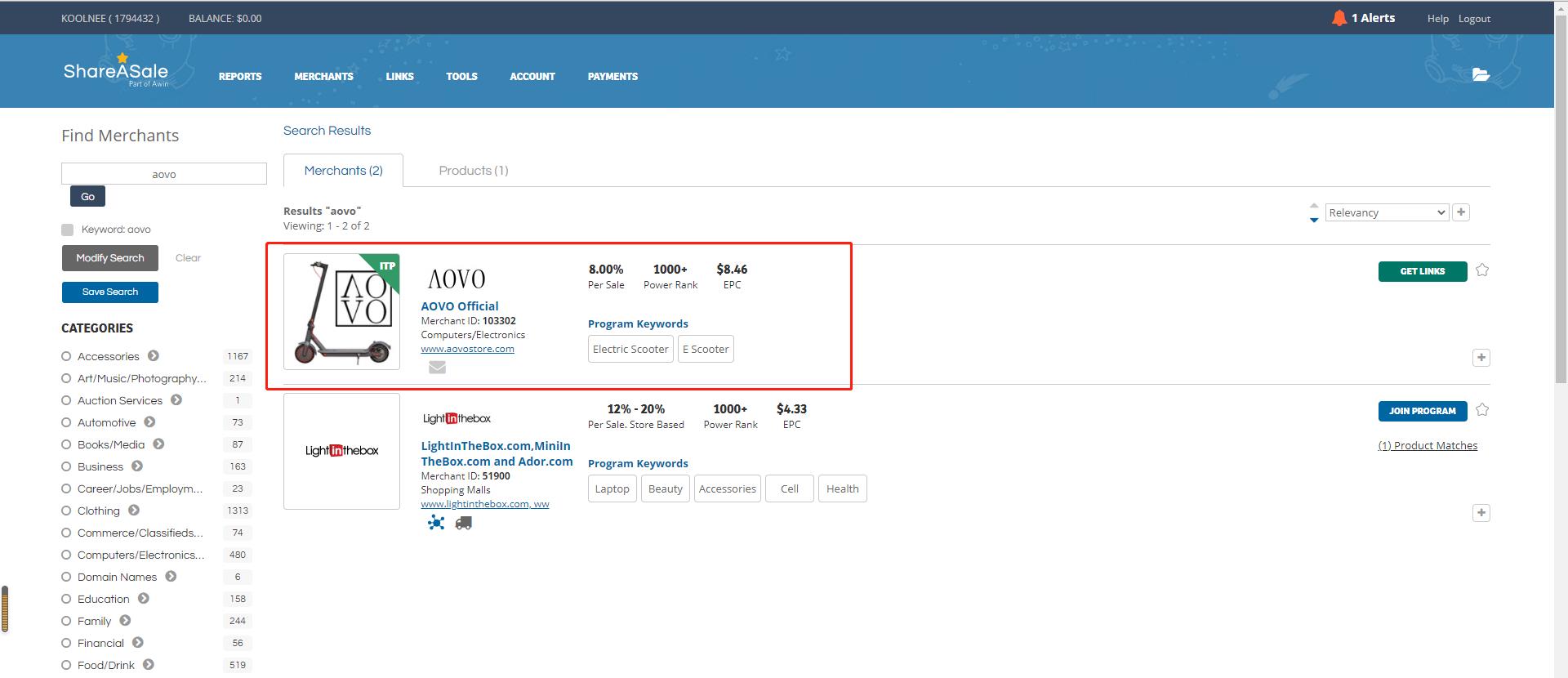Open the folder icon in header
Viewport: 1568px width, 678px height.
[x=1481, y=74]
